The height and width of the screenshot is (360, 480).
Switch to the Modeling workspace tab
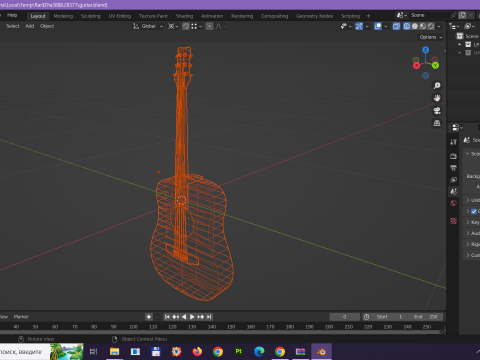click(x=63, y=16)
